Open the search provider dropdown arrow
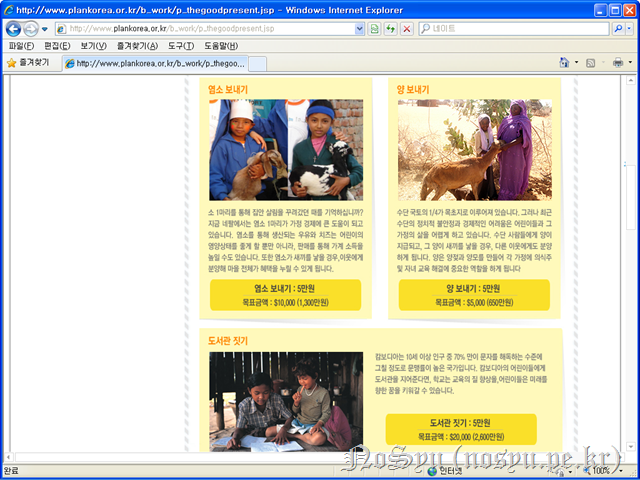 point(631,29)
